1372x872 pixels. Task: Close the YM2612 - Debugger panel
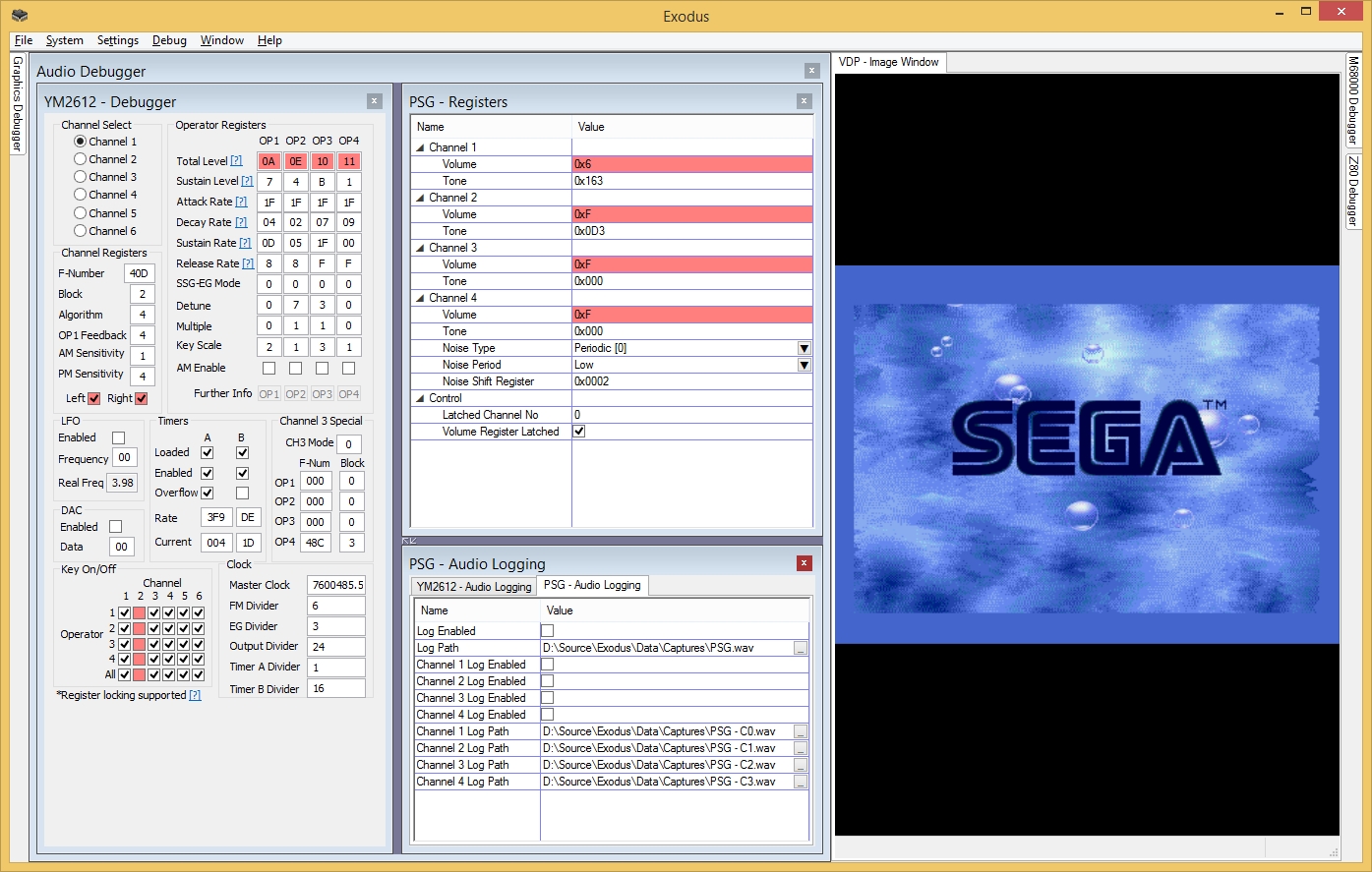[374, 101]
